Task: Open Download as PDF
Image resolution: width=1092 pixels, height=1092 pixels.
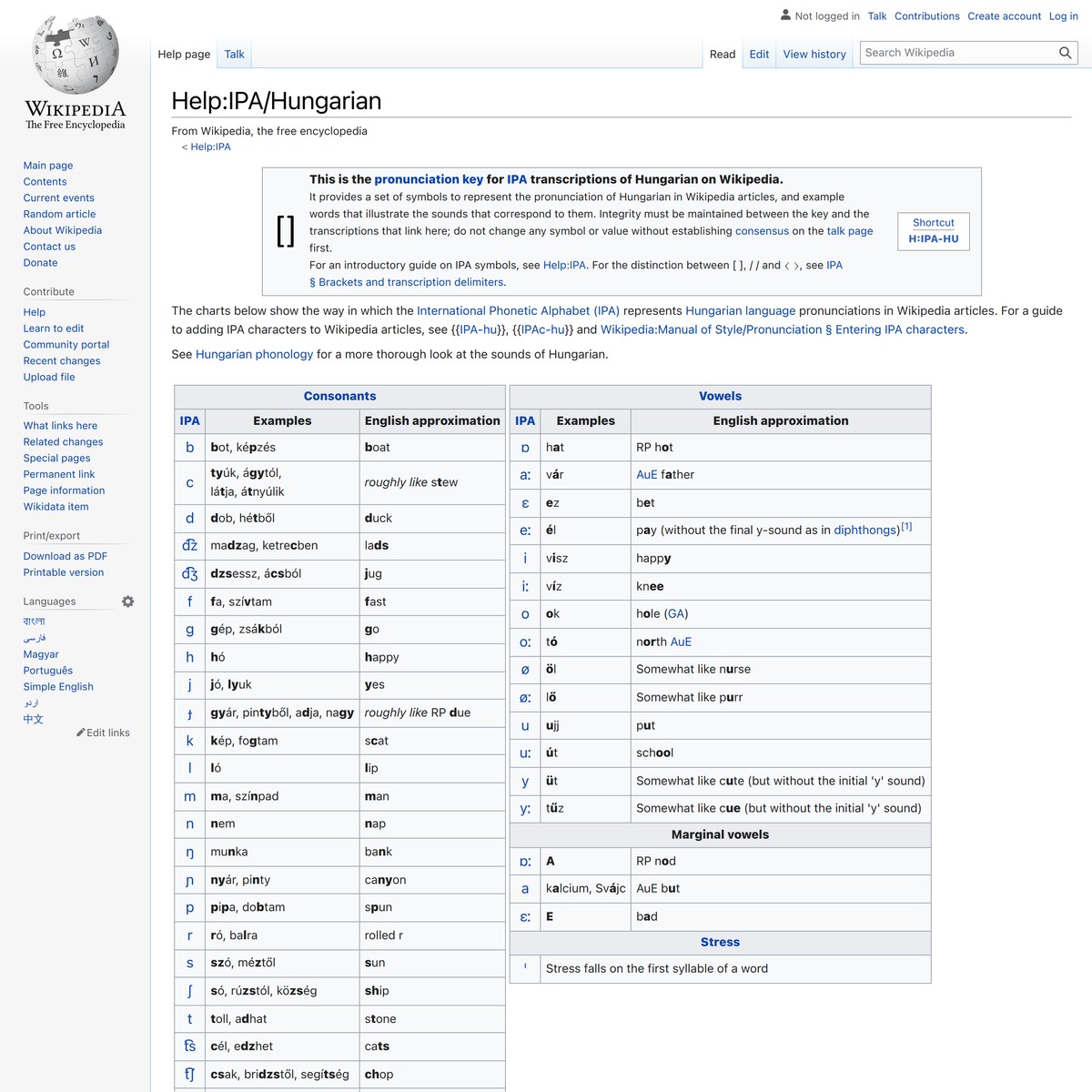Action: click(65, 555)
